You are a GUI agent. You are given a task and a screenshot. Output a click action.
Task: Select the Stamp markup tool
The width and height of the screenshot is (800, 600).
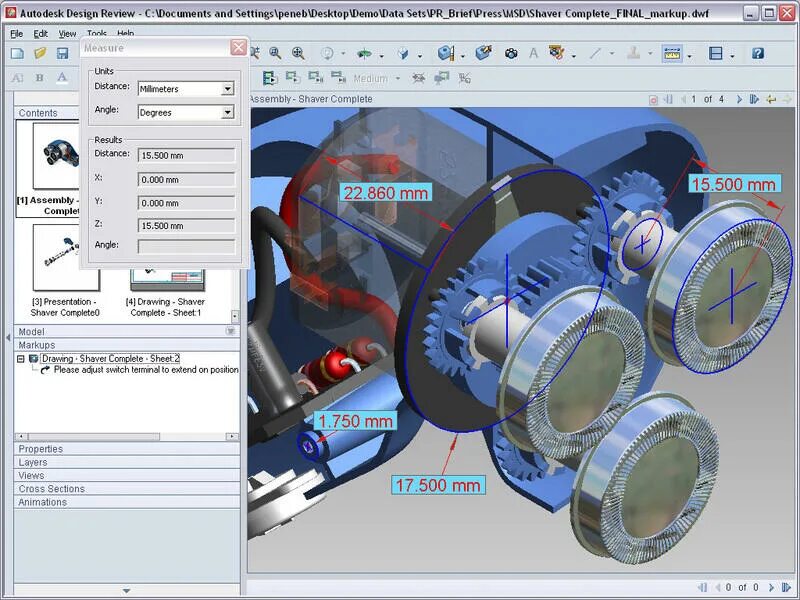[634, 53]
